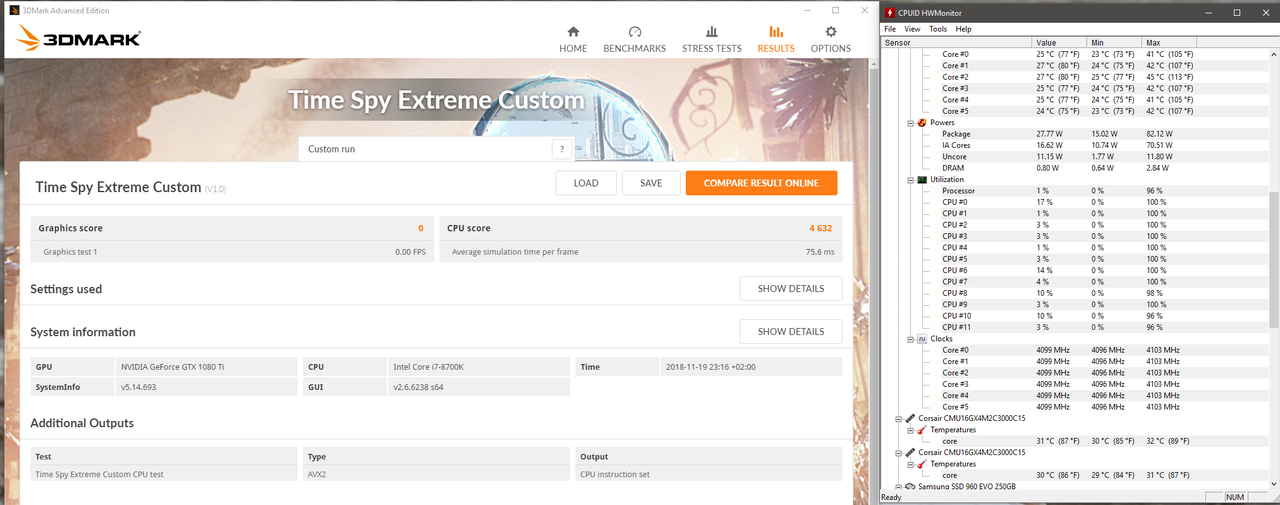Click the Samsung SSD 960 EVO drive icon
This screenshot has height=505, width=1280.
pos(909,487)
